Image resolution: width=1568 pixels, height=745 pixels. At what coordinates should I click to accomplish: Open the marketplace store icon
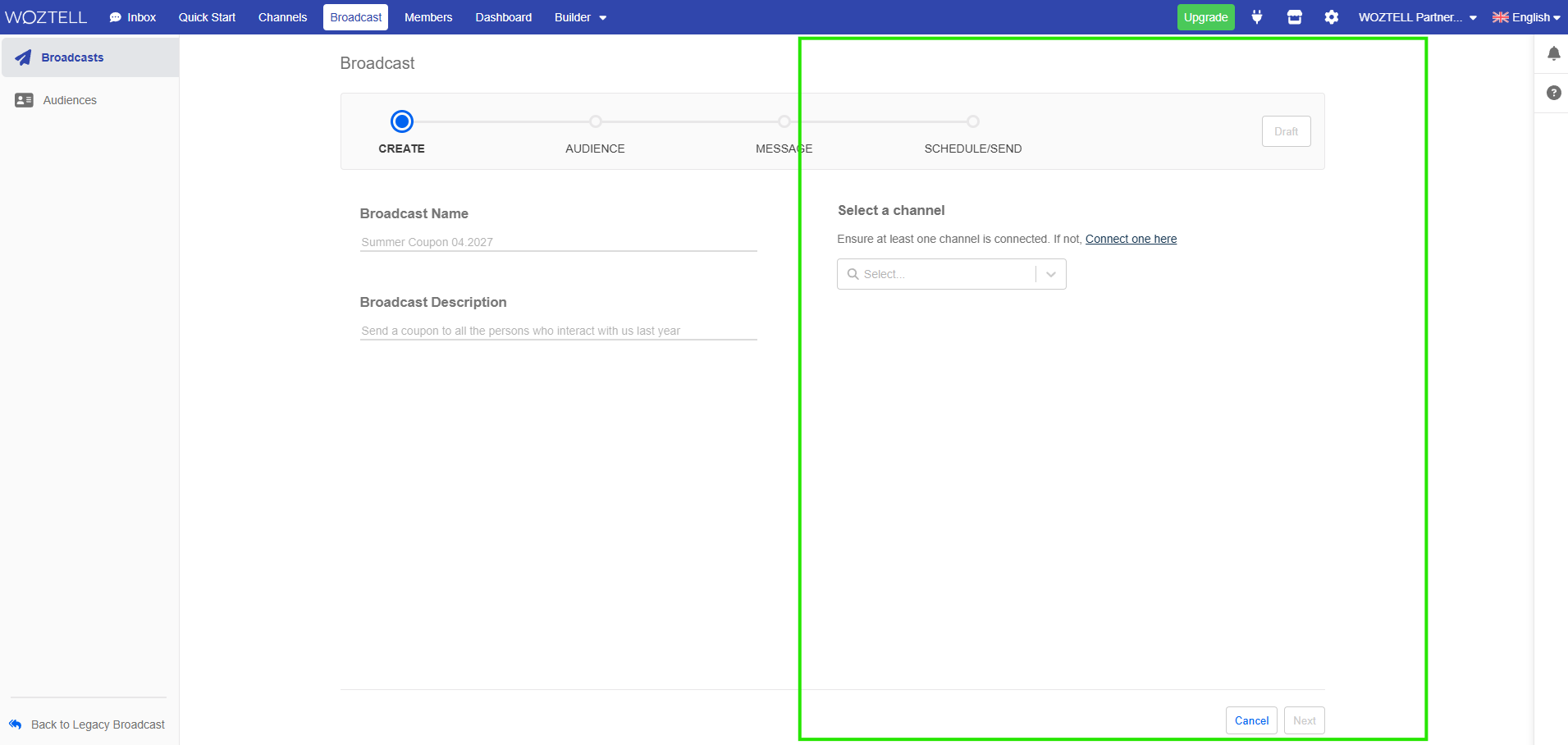click(1294, 17)
